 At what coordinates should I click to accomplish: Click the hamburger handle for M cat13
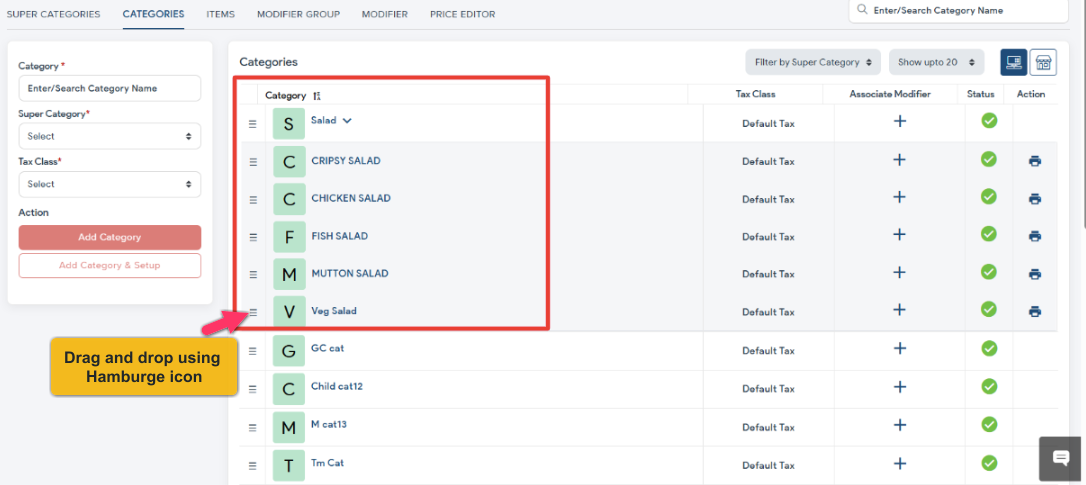[x=253, y=427]
